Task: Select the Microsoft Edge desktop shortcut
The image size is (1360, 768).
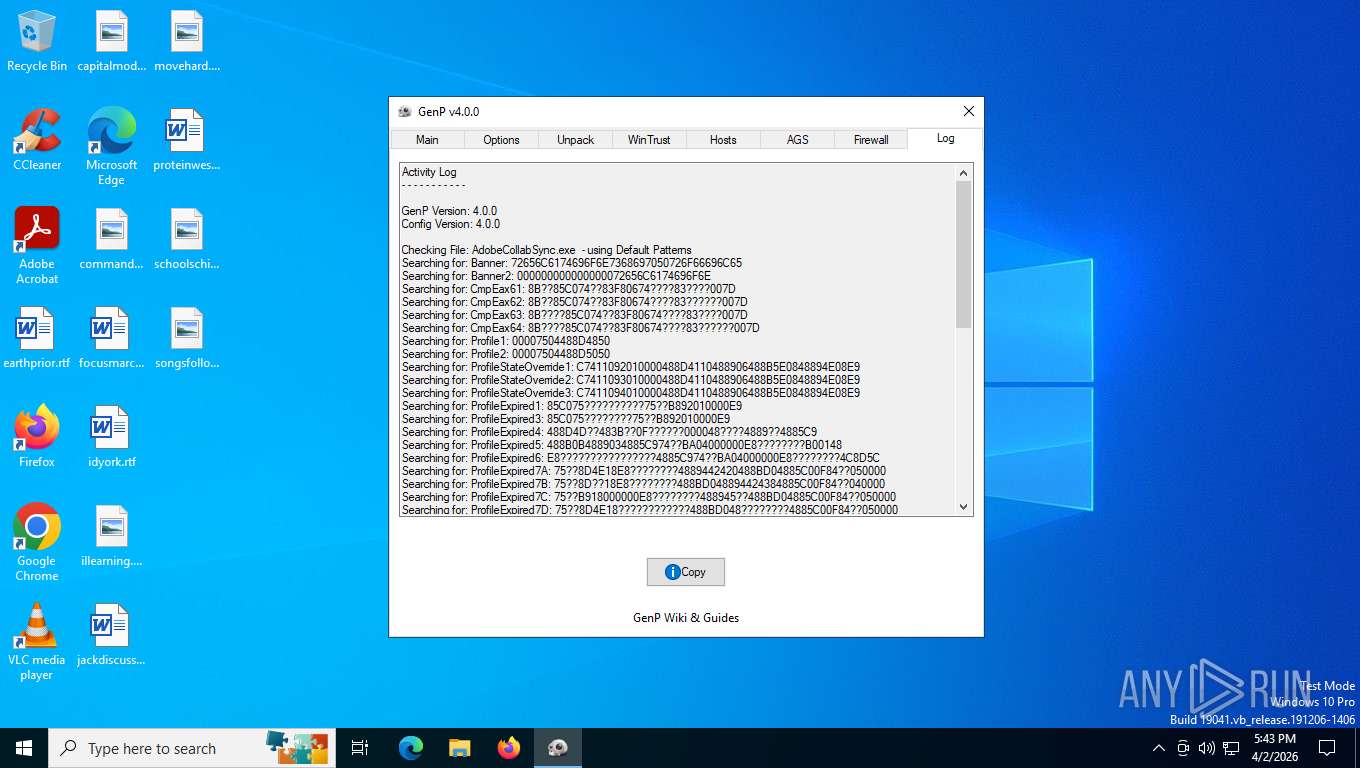Action: tap(111, 146)
